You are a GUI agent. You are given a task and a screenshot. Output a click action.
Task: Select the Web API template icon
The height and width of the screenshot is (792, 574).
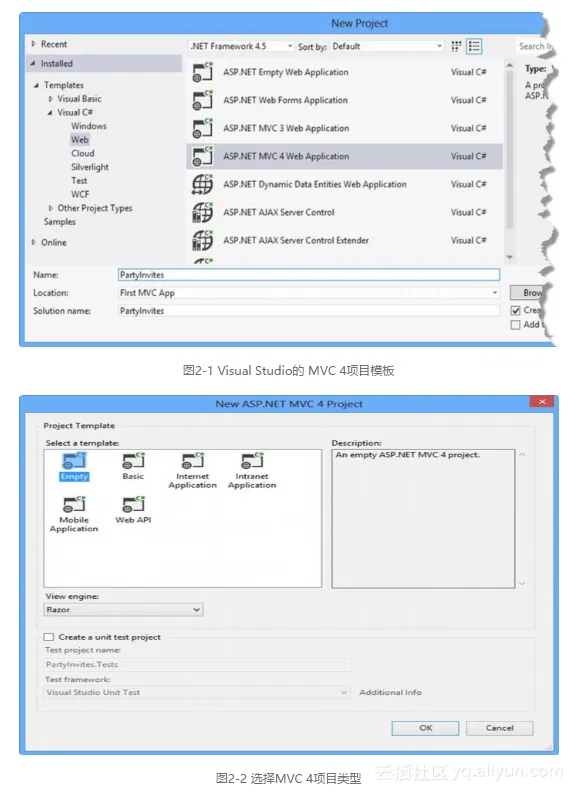(133, 505)
